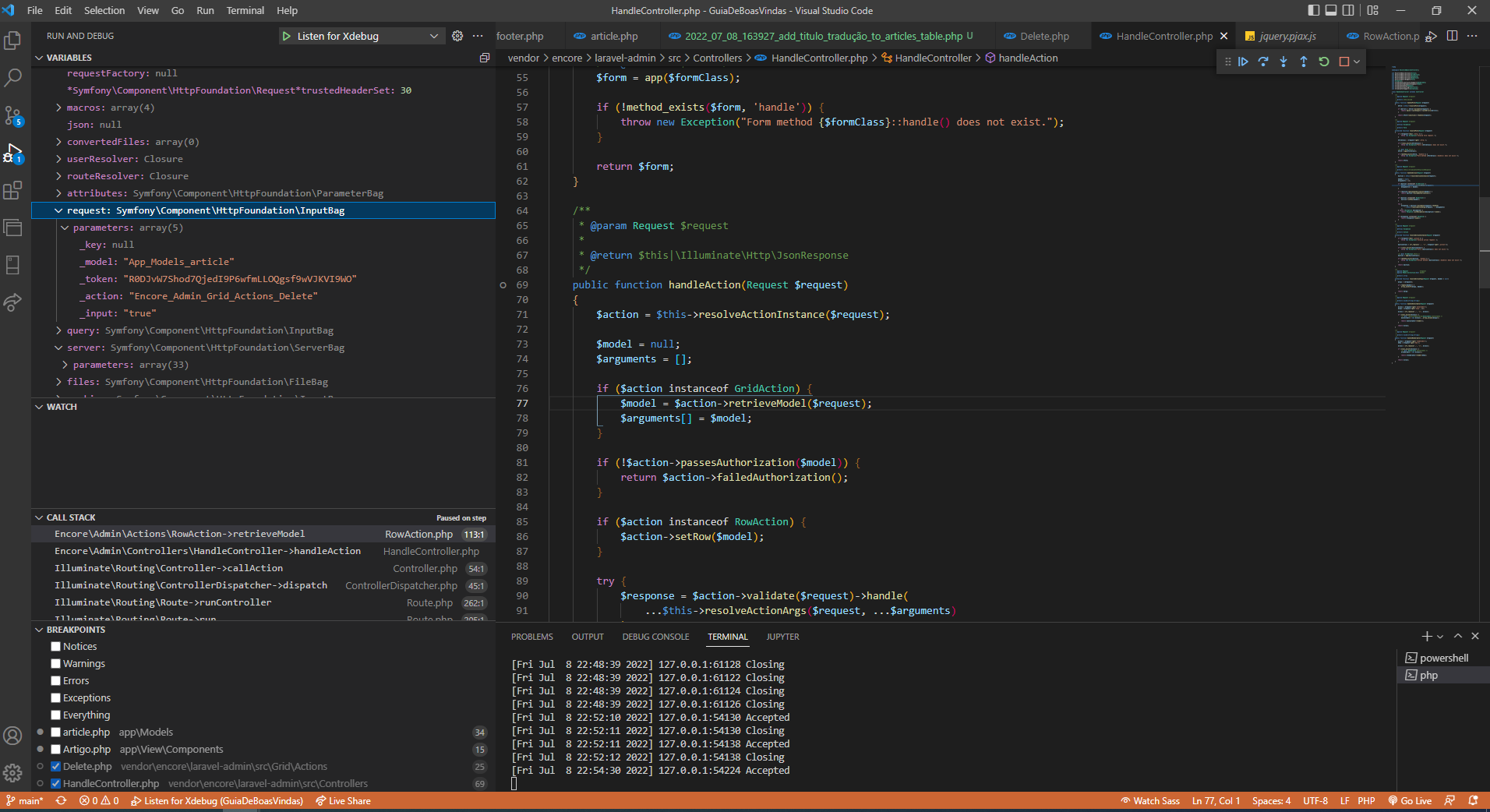Click Watch Sass in status bar
The image size is (1490, 812).
1150,801
